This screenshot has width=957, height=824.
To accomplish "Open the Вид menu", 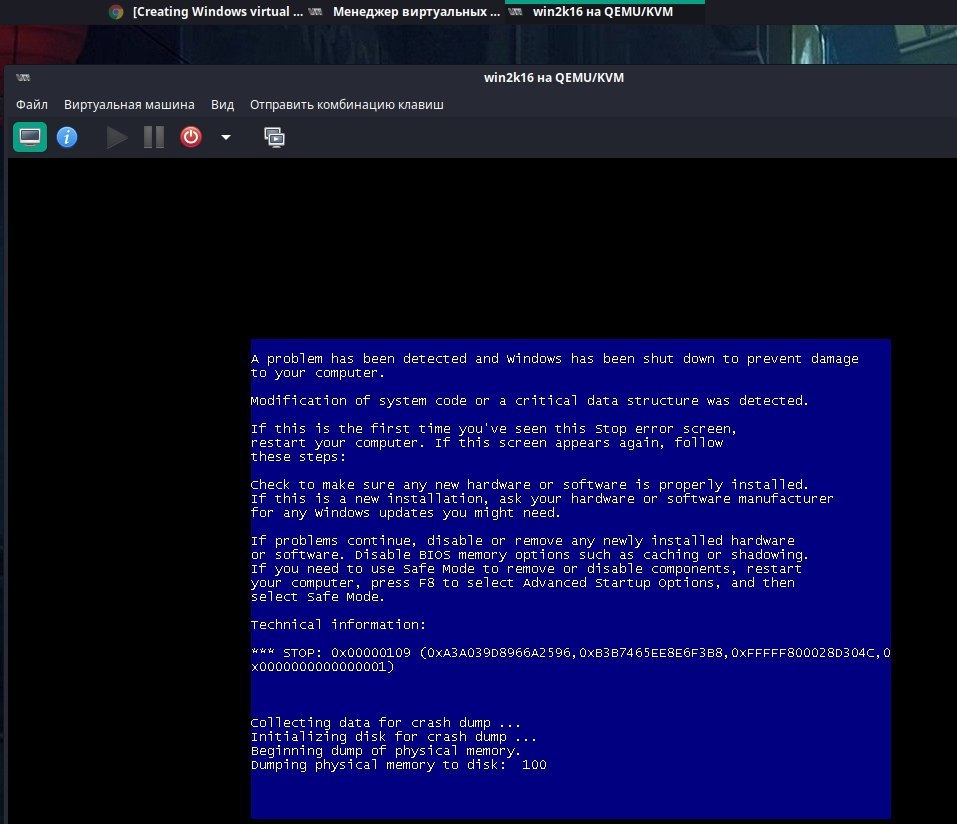I will [223, 104].
